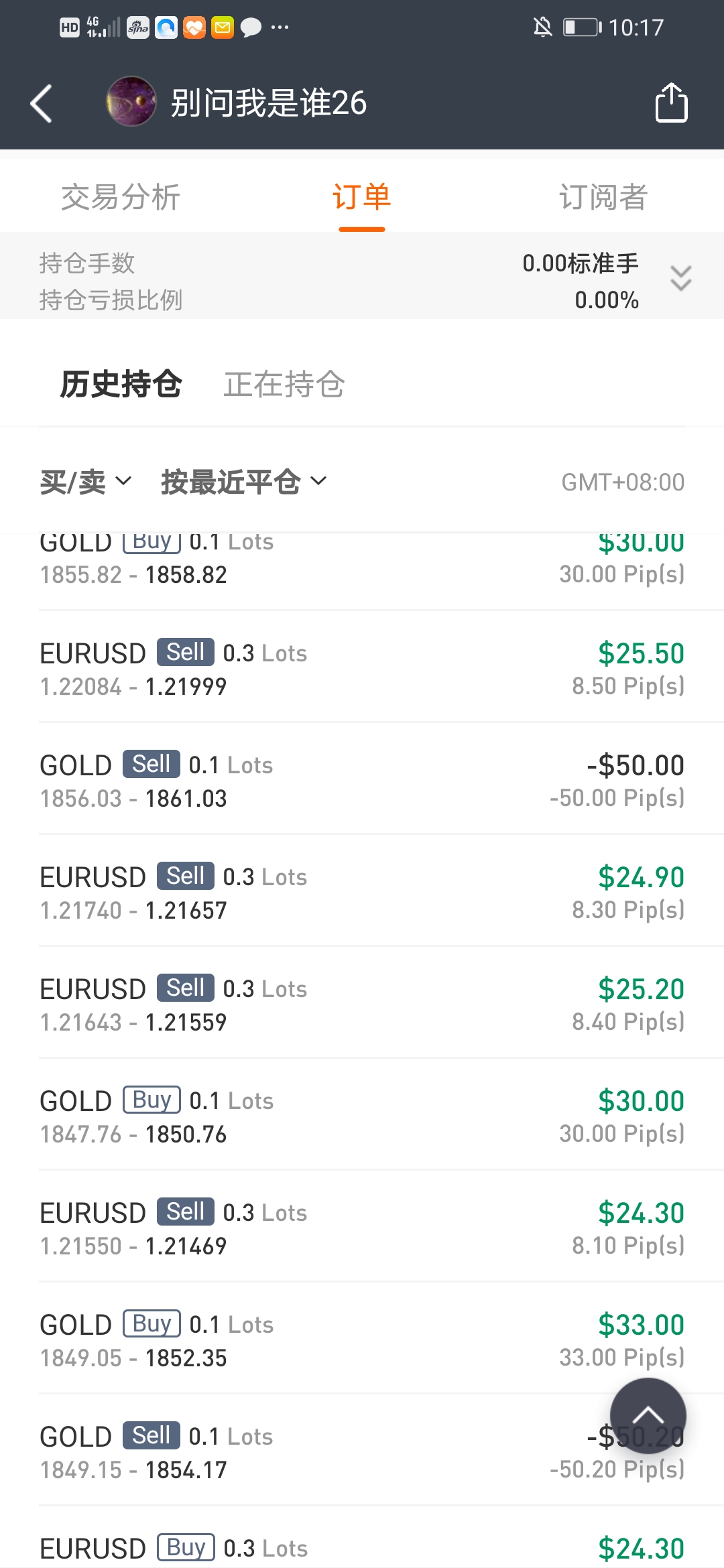Switch to the 订阅者 tab
Screen dimensions: 724x1568
tap(603, 197)
